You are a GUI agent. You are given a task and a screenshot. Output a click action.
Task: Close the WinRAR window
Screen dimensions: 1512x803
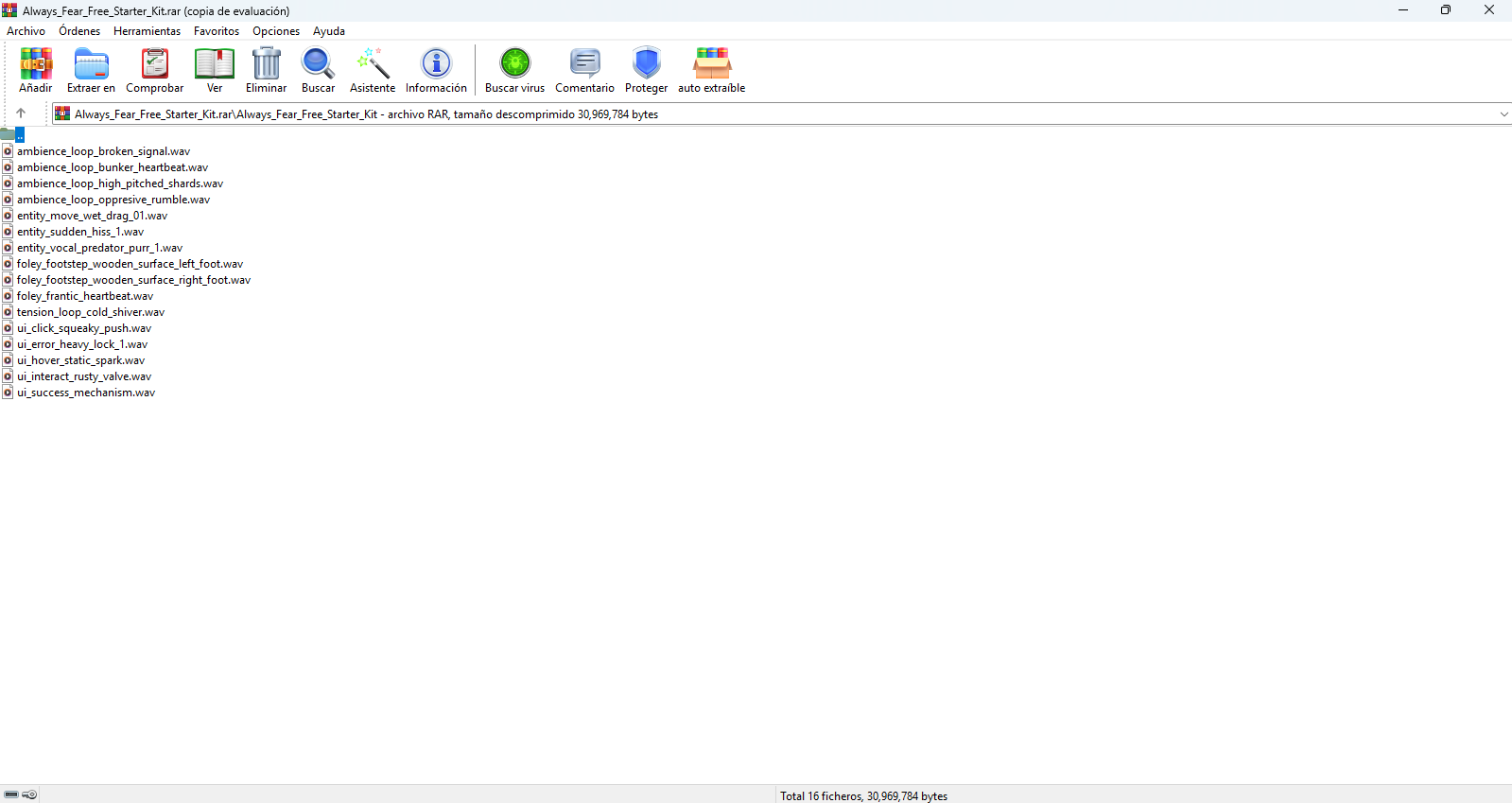(x=1489, y=10)
